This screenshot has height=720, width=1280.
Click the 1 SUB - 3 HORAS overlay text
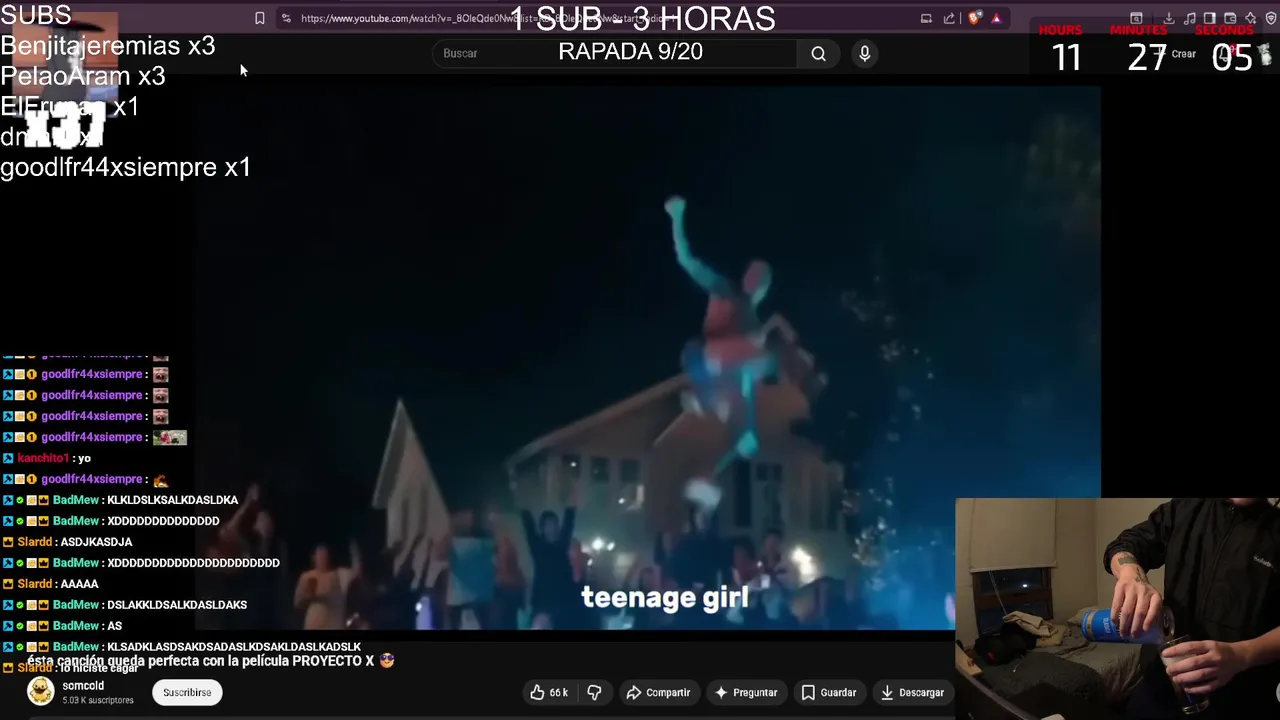click(x=642, y=18)
